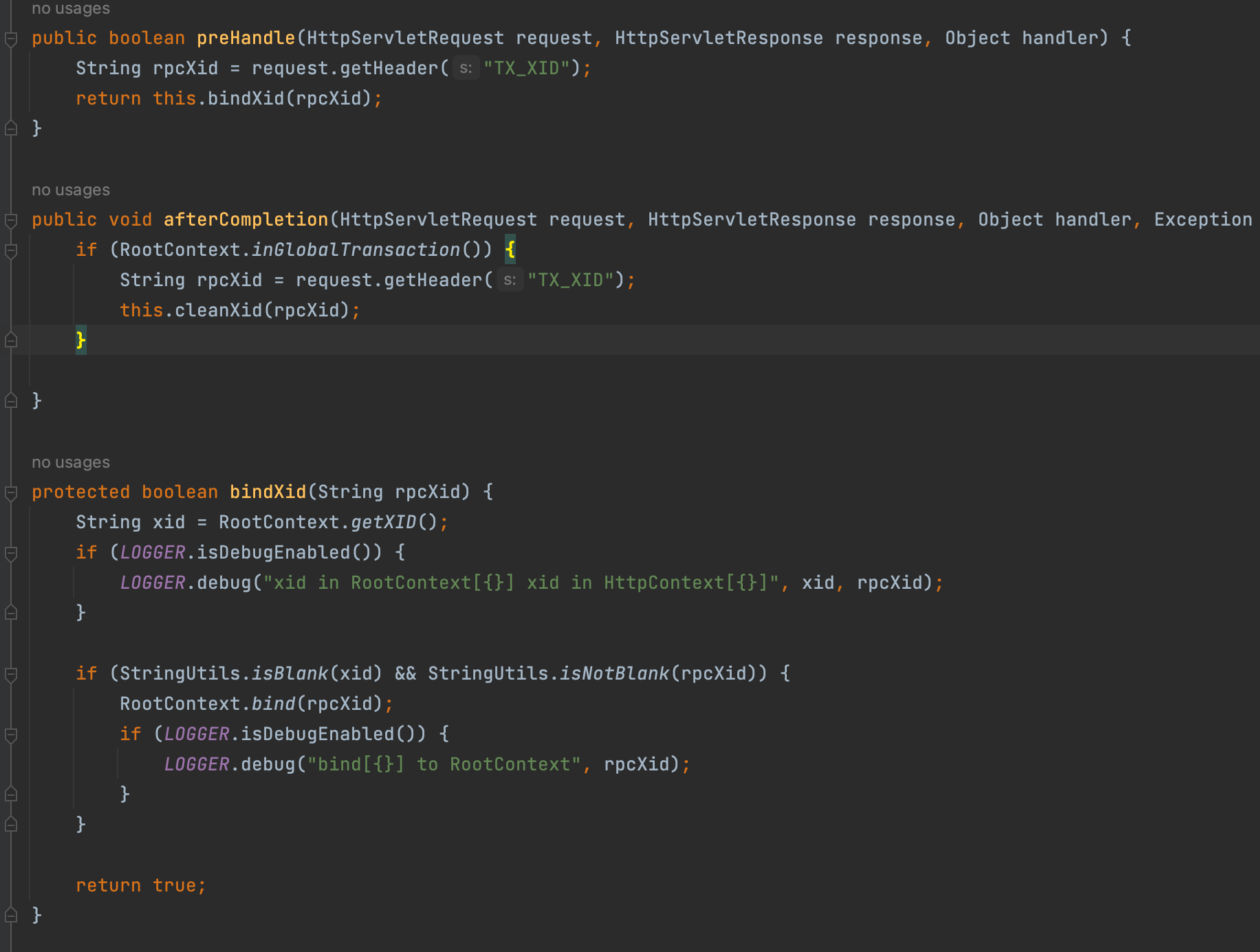Image resolution: width=1260 pixels, height=952 pixels.
Task: Click the highlighted closing yellow brace
Action: 81,340
